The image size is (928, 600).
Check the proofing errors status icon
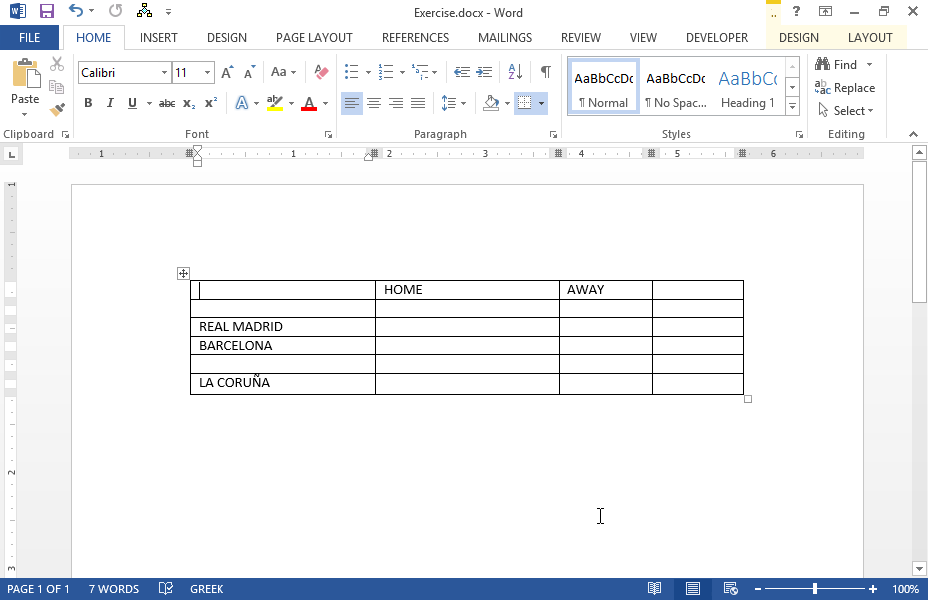(x=166, y=589)
